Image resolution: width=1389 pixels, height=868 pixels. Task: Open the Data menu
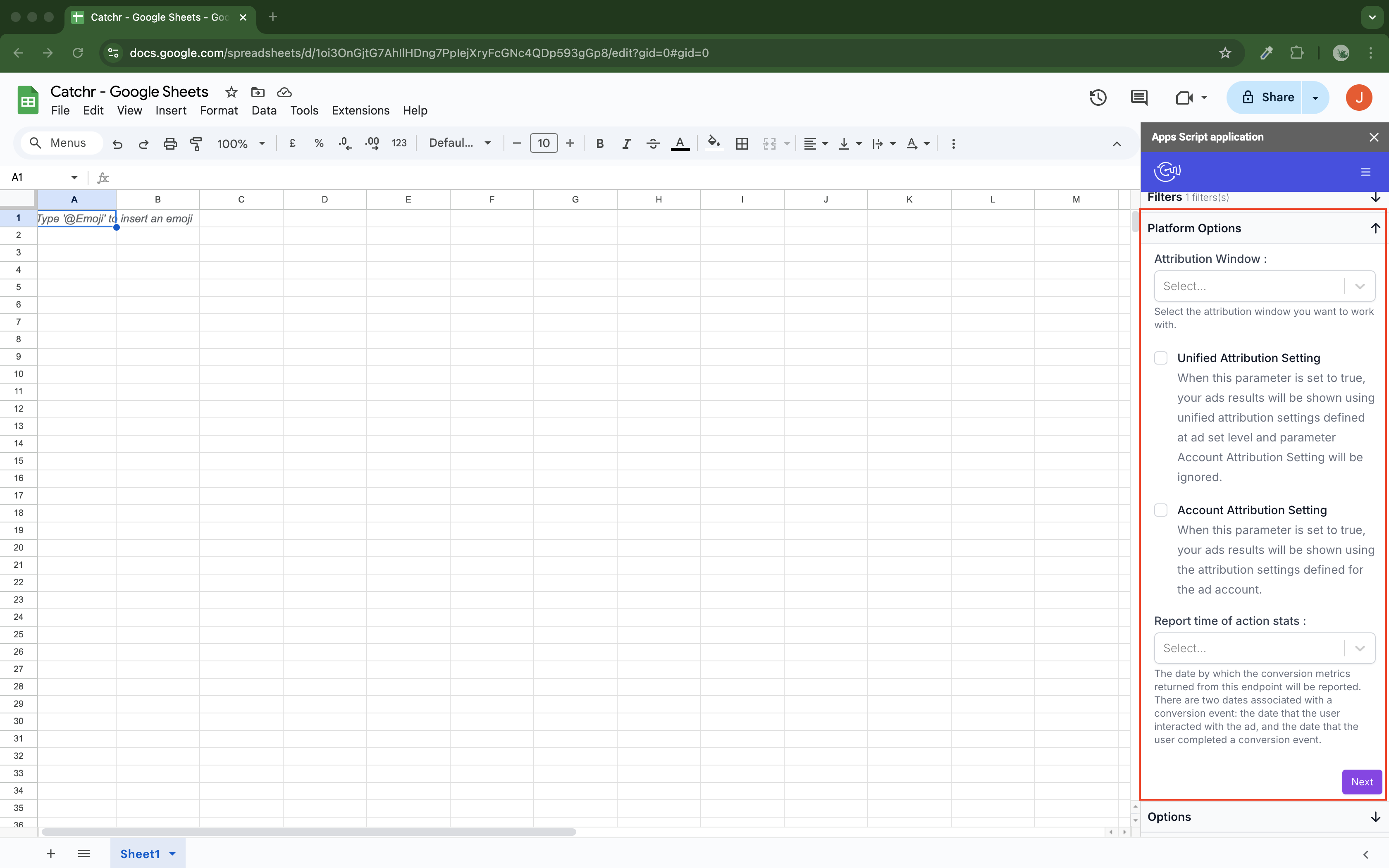(x=264, y=110)
